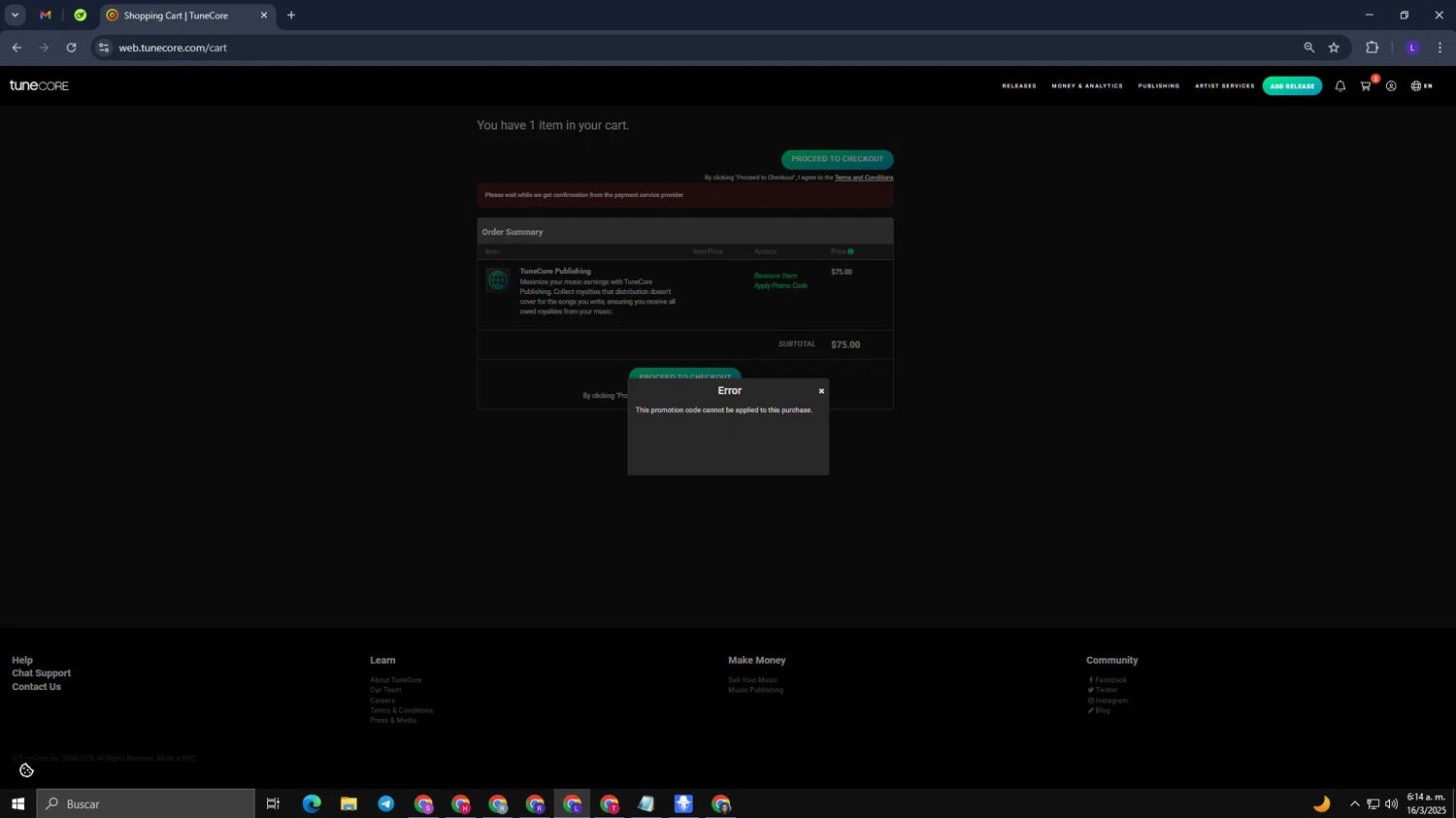Close the Shopping Cart tab
Image resolution: width=1456 pixels, height=818 pixels.
click(x=263, y=16)
